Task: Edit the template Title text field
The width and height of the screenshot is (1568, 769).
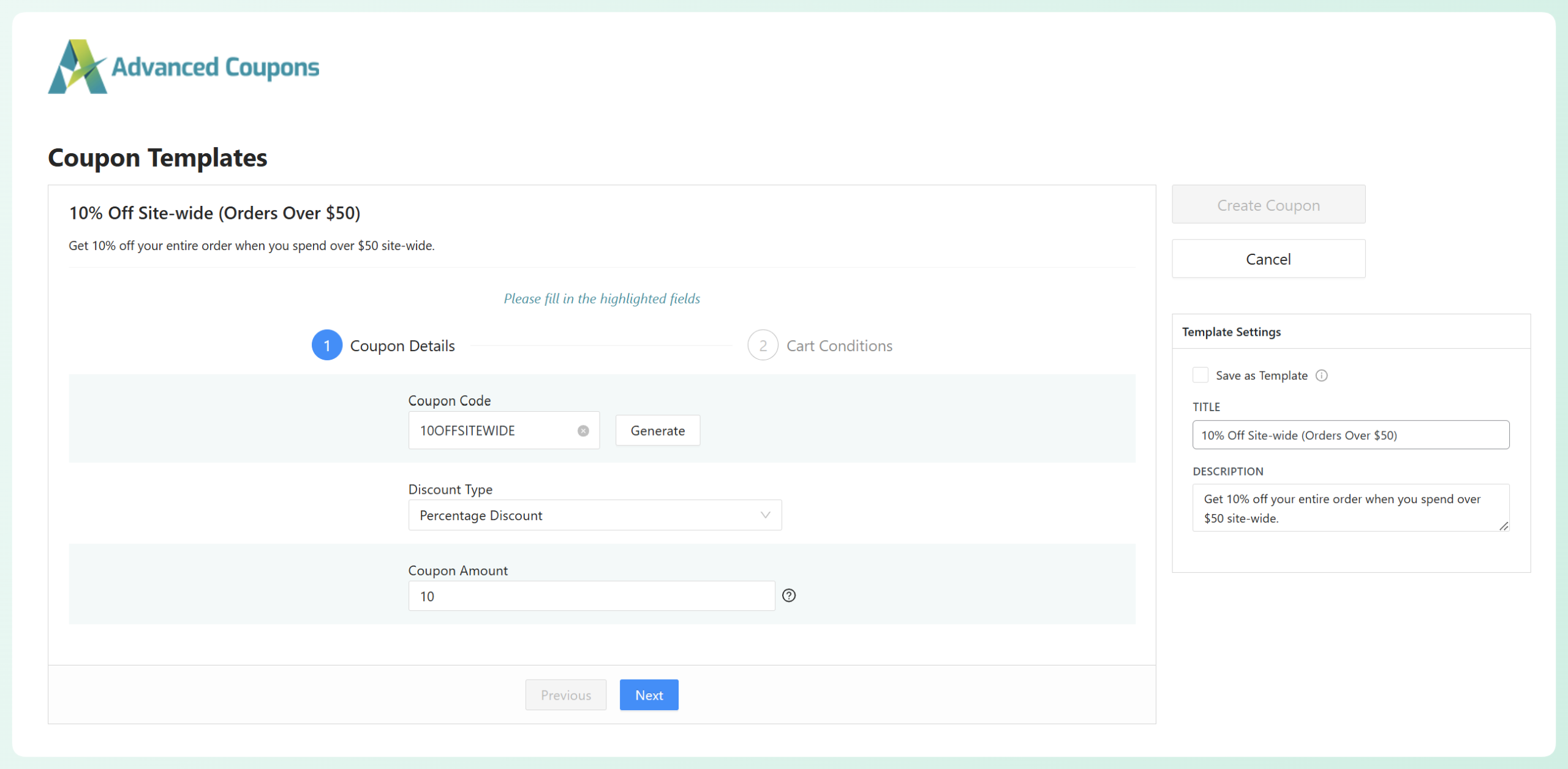Action: [1350, 435]
